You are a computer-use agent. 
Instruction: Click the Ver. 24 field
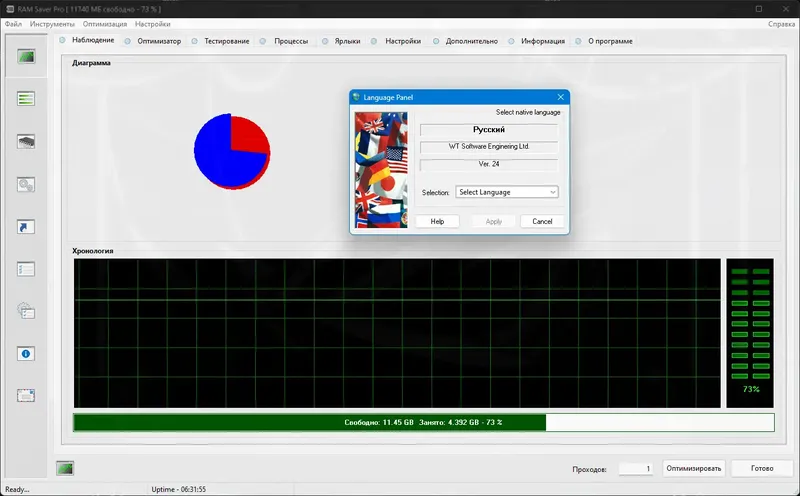(489, 164)
